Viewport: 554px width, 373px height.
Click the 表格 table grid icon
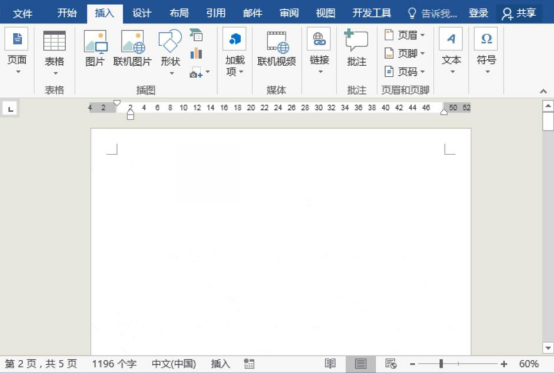tap(54, 41)
